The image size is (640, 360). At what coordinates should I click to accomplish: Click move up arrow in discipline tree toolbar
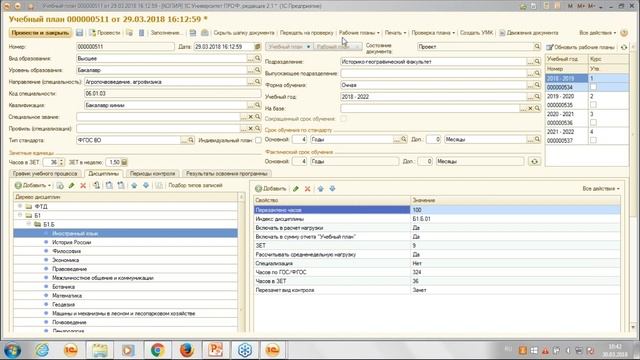click(x=134, y=185)
